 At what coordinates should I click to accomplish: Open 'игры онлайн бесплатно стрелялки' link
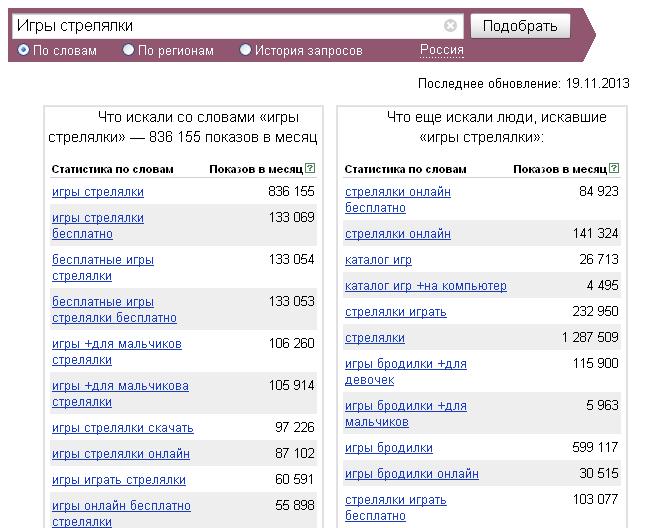pos(121,514)
